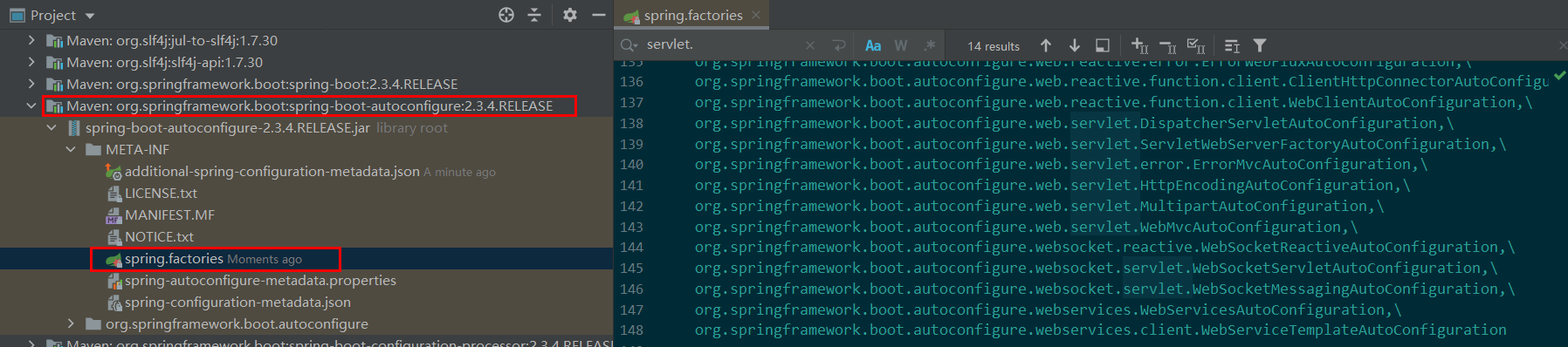The image size is (1568, 347).
Task: Collapse spring-boot-autoconfigure-2.3.4.RELEASE.jar node
Action: pyautogui.click(x=52, y=127)
